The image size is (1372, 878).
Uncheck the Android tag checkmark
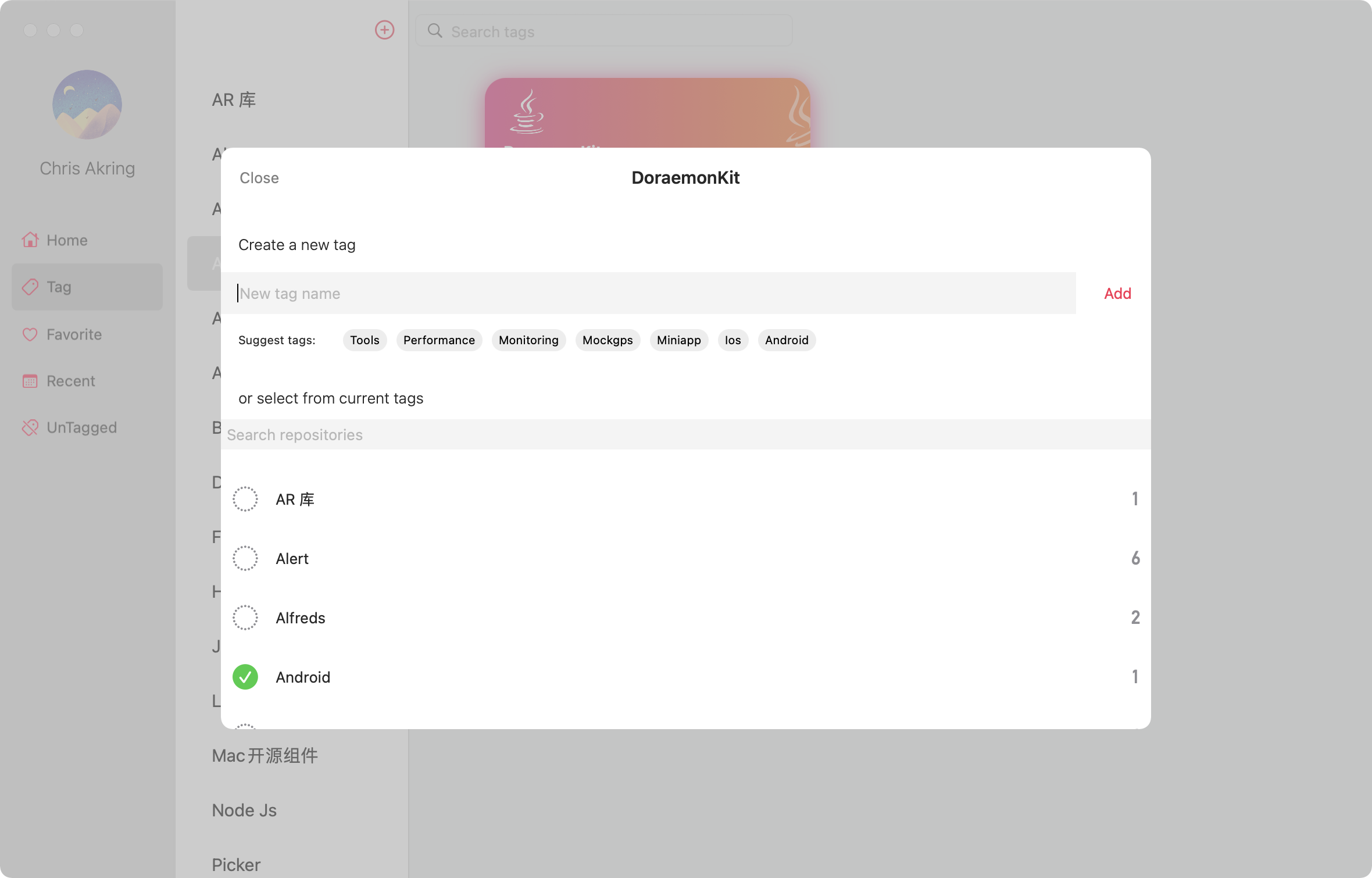pyautogui.click(x=245, y=677)
